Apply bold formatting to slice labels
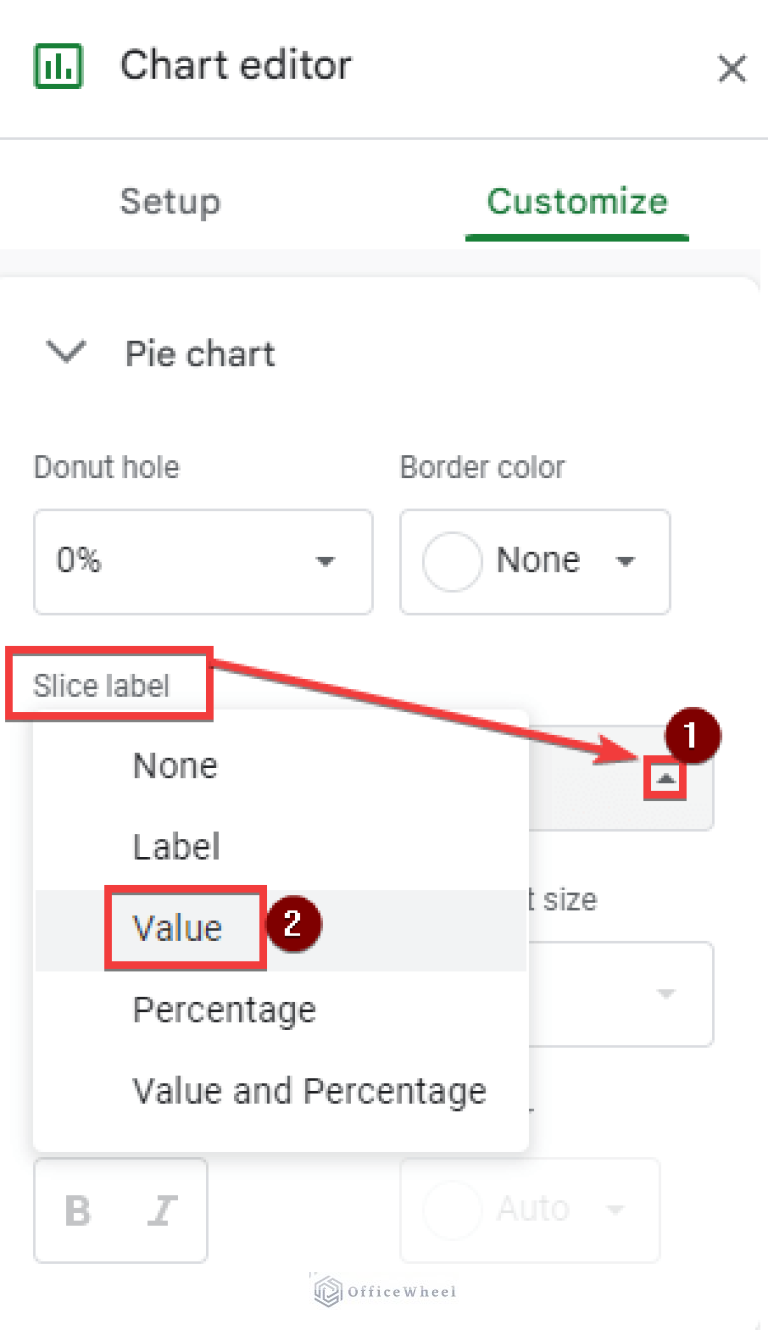 [77, 1209]
